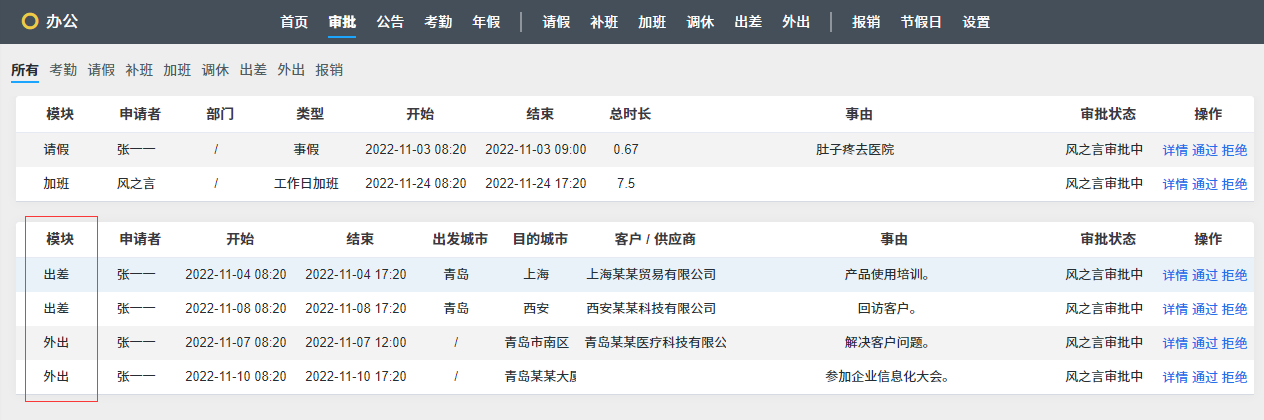Click 通过 for 工作日加班 overtime row
Viewport: 1264px width, 420px height.
(1205, 184)
